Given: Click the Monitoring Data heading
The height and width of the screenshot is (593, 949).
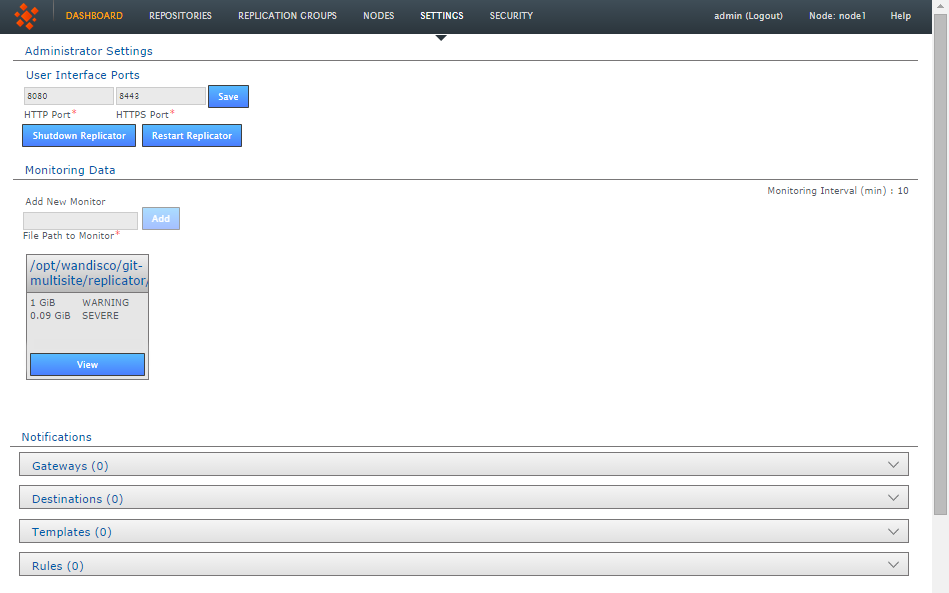Looking at the screenshot, I should click(70, 170).
